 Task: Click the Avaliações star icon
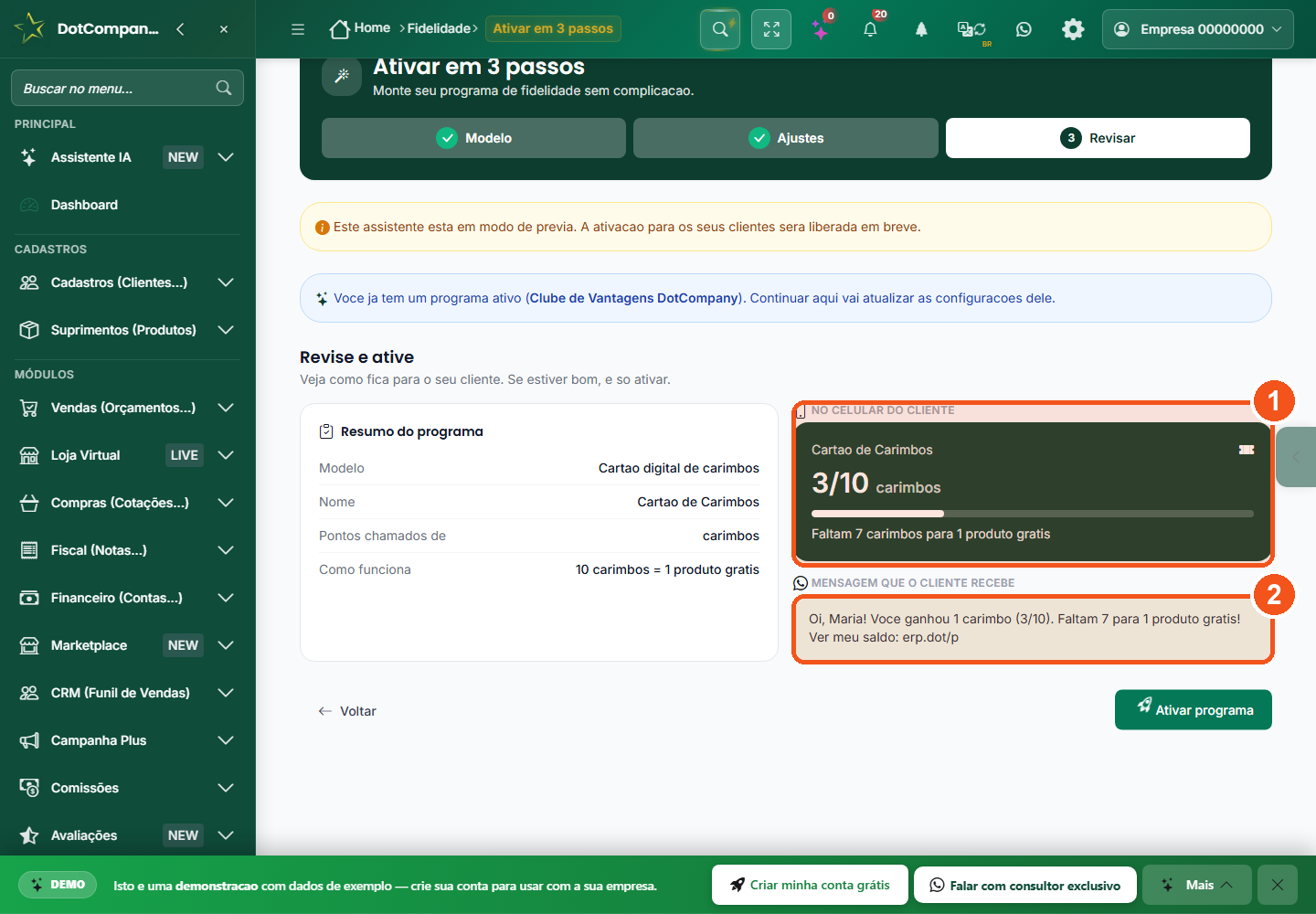(x=29, y=835)
